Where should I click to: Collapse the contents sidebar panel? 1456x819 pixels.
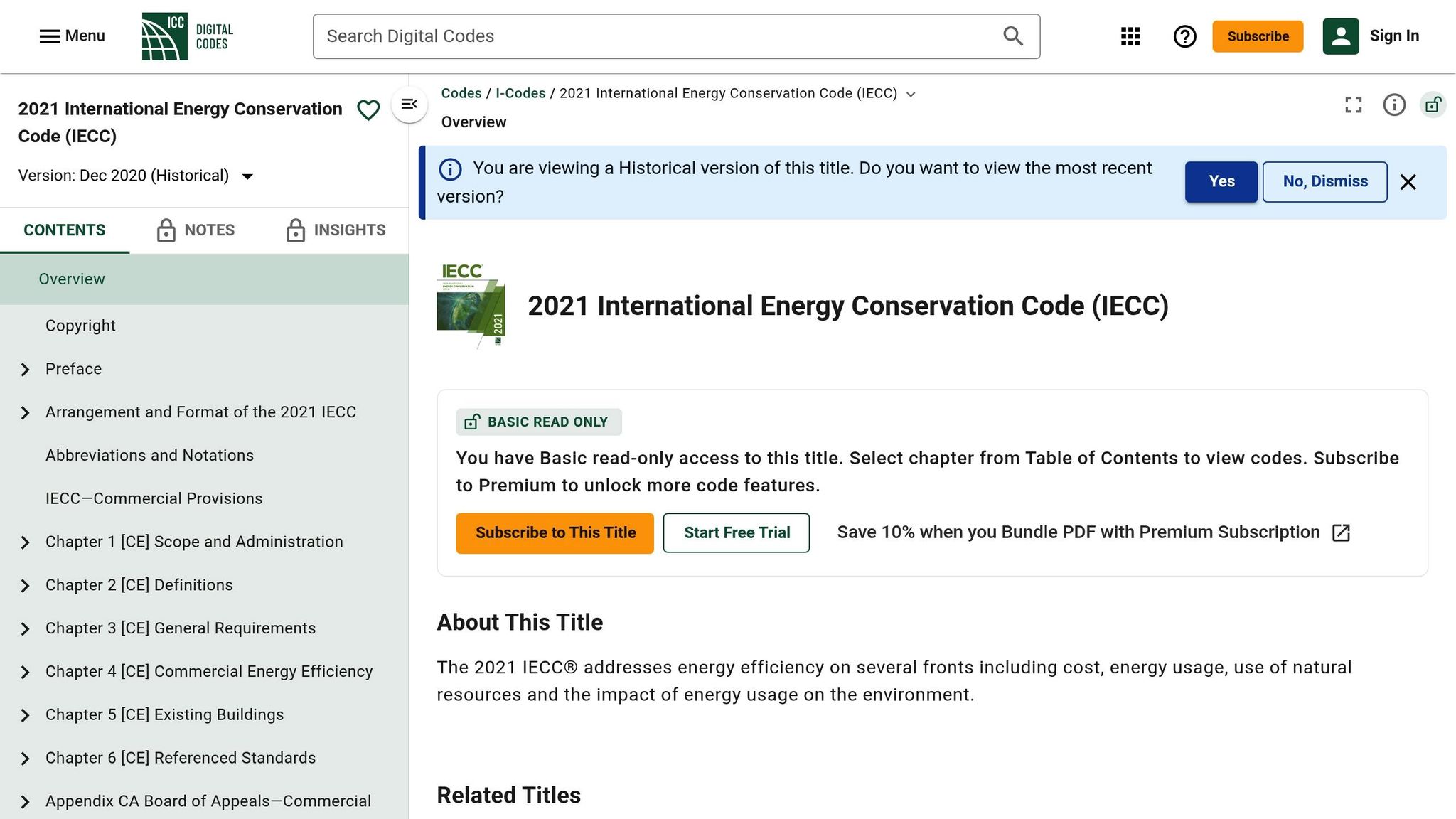coord(409,105)
